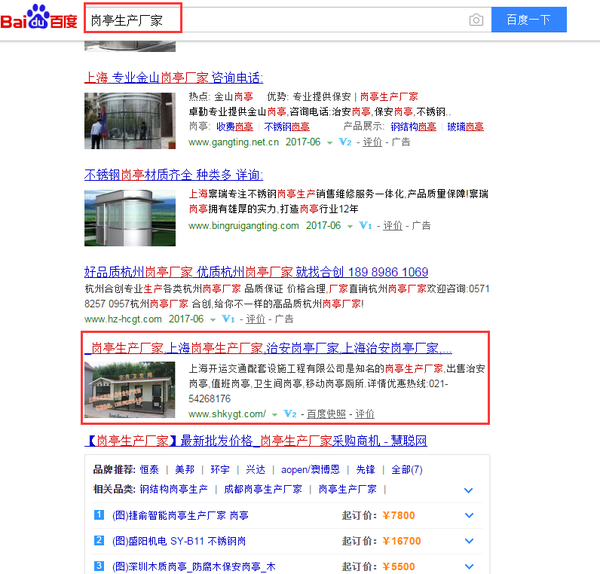
Task: Click price ¥7800
Action: pos(398,515)
